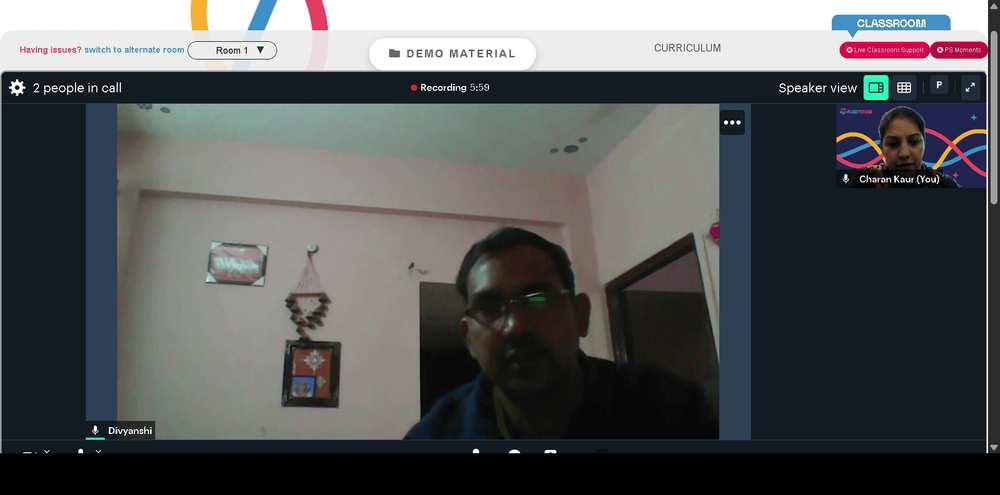Click the microphone icon beside Divyanshi
This screenshot has width=1000, height=495.
[x=96, y=431]
